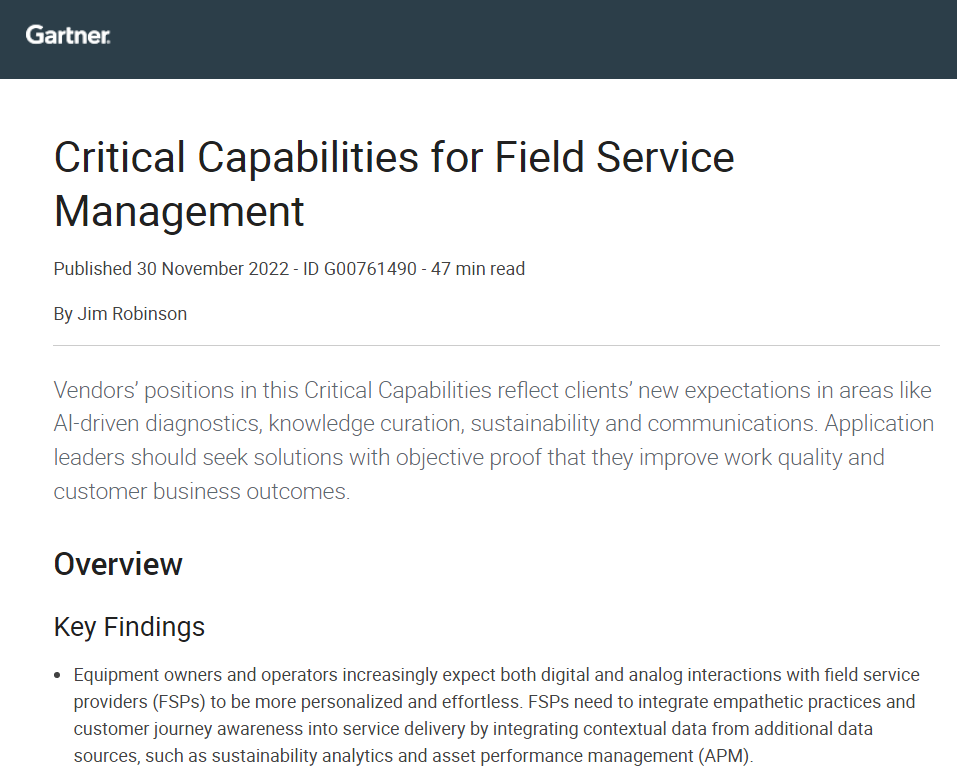957x781 pixels.
Task: Click the phrase AI-driven diagnostics in summary
Action: [x=157, y=423]
